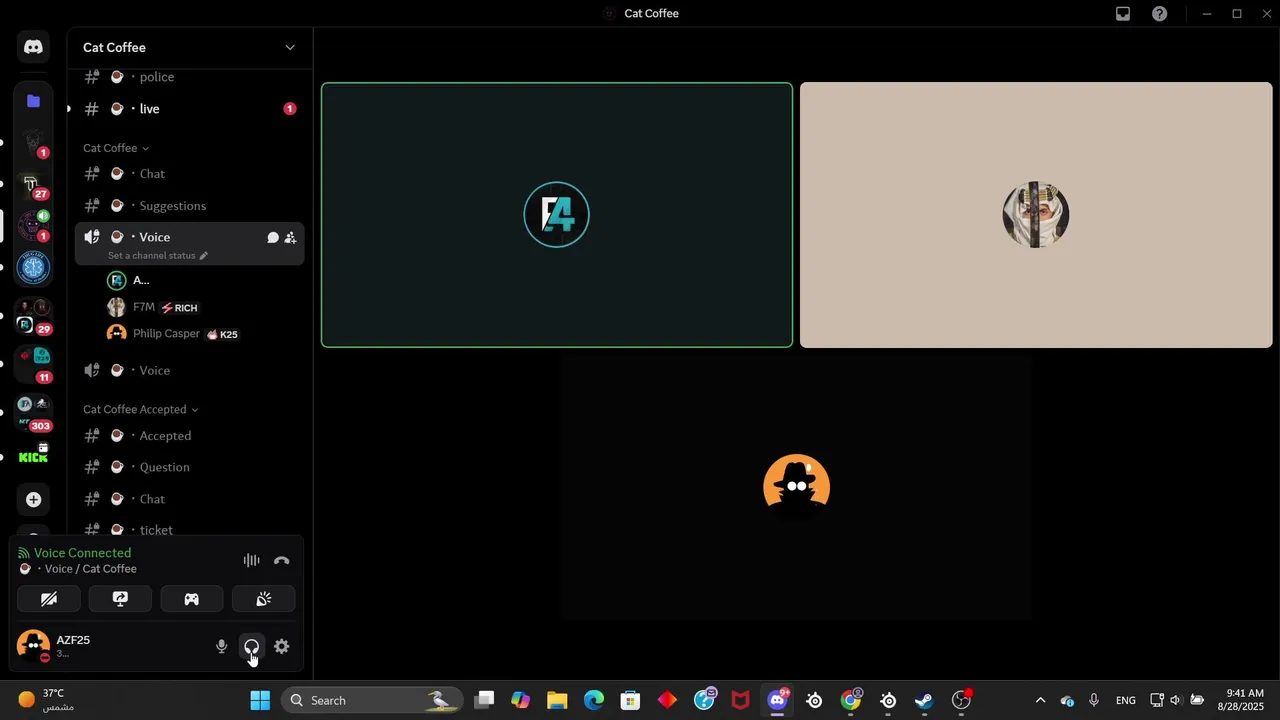Click Voice Connected status label
Viewport: 1280px width, 720px height.
point(82,553)
